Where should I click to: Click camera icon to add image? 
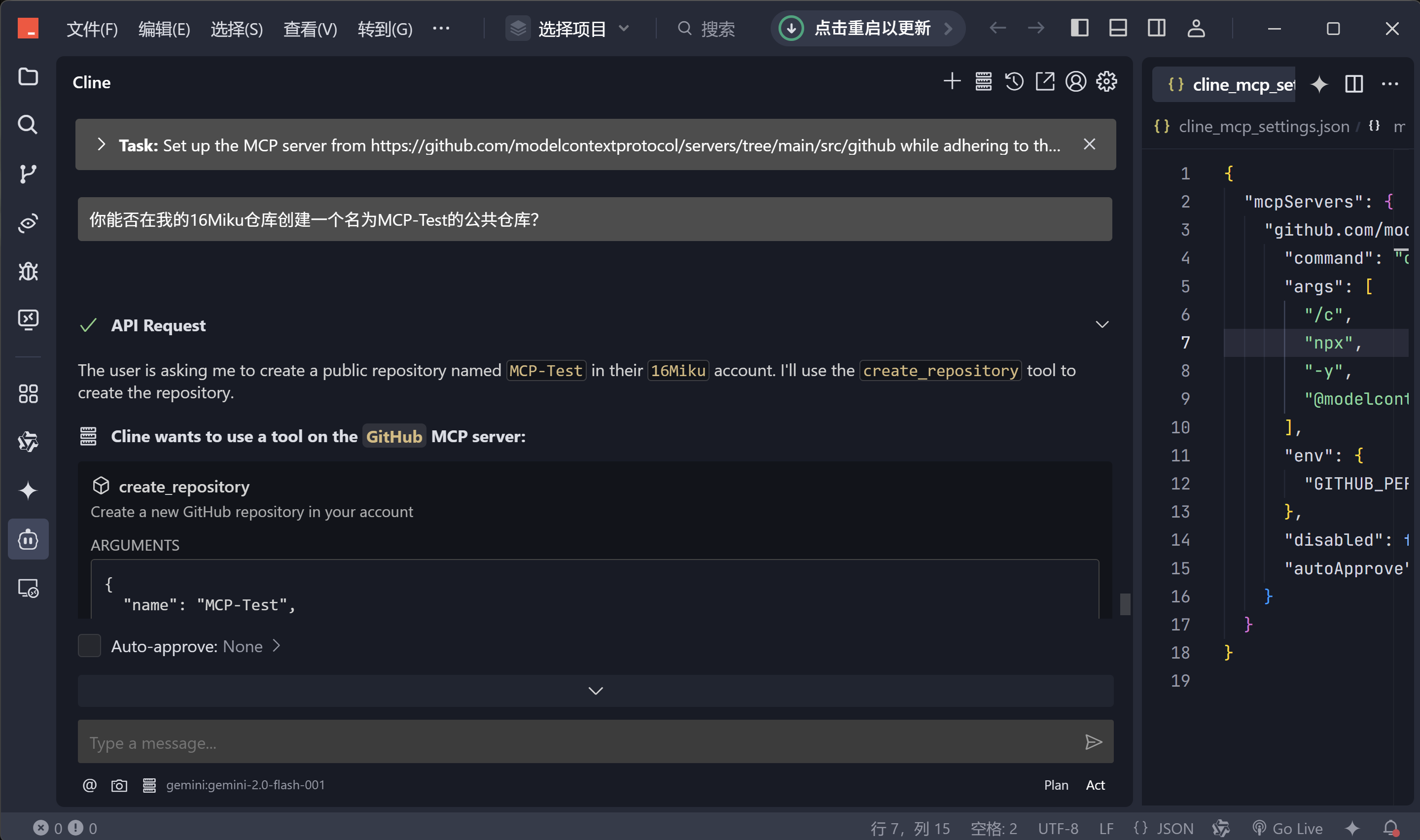[x=119, y=785]
